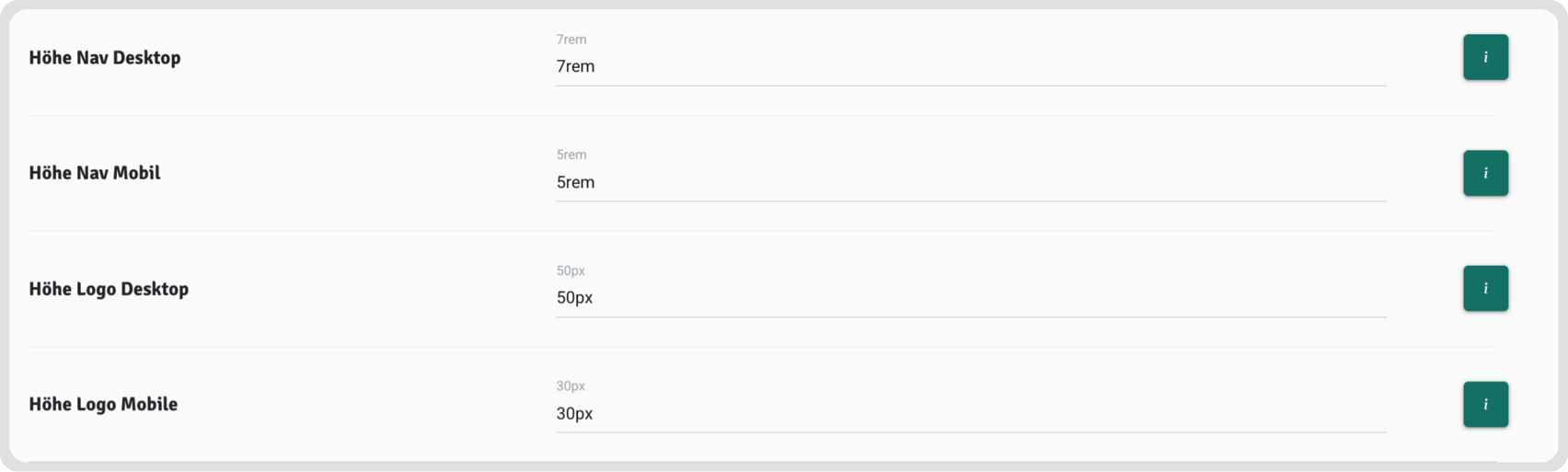Place cursor in the black 5rem value text
This screenshot has width=1568, height=472.
[x=576, y=182]
